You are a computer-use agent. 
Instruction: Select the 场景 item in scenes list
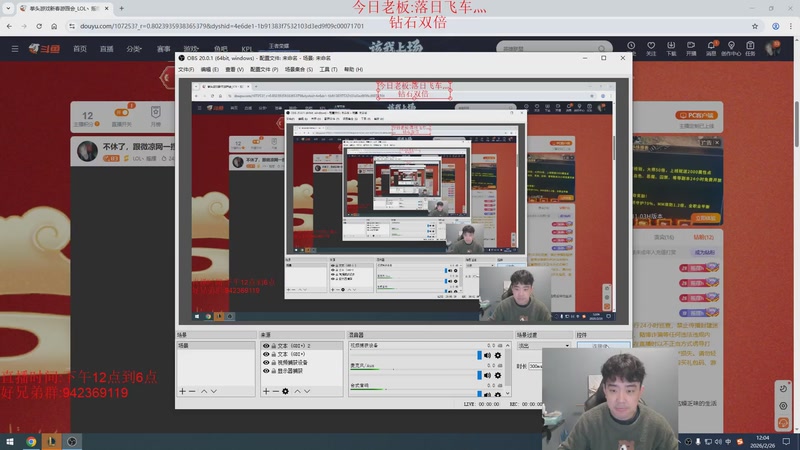point(216,346)
